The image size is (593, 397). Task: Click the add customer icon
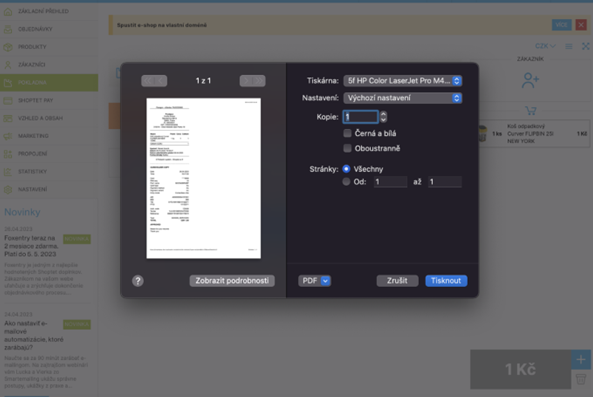point(530,80)
